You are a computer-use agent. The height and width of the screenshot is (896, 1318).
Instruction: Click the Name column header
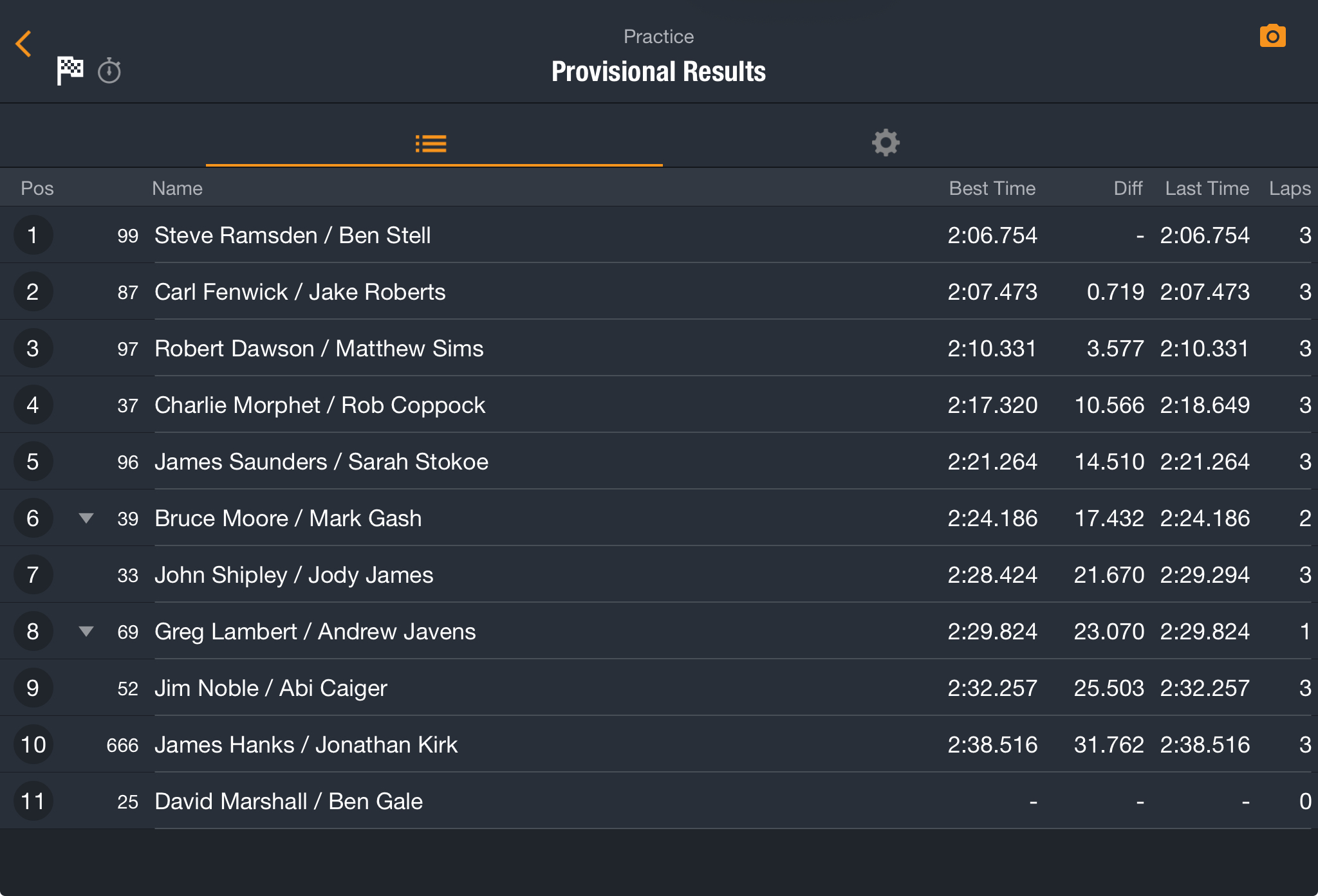tap(177, 188)
